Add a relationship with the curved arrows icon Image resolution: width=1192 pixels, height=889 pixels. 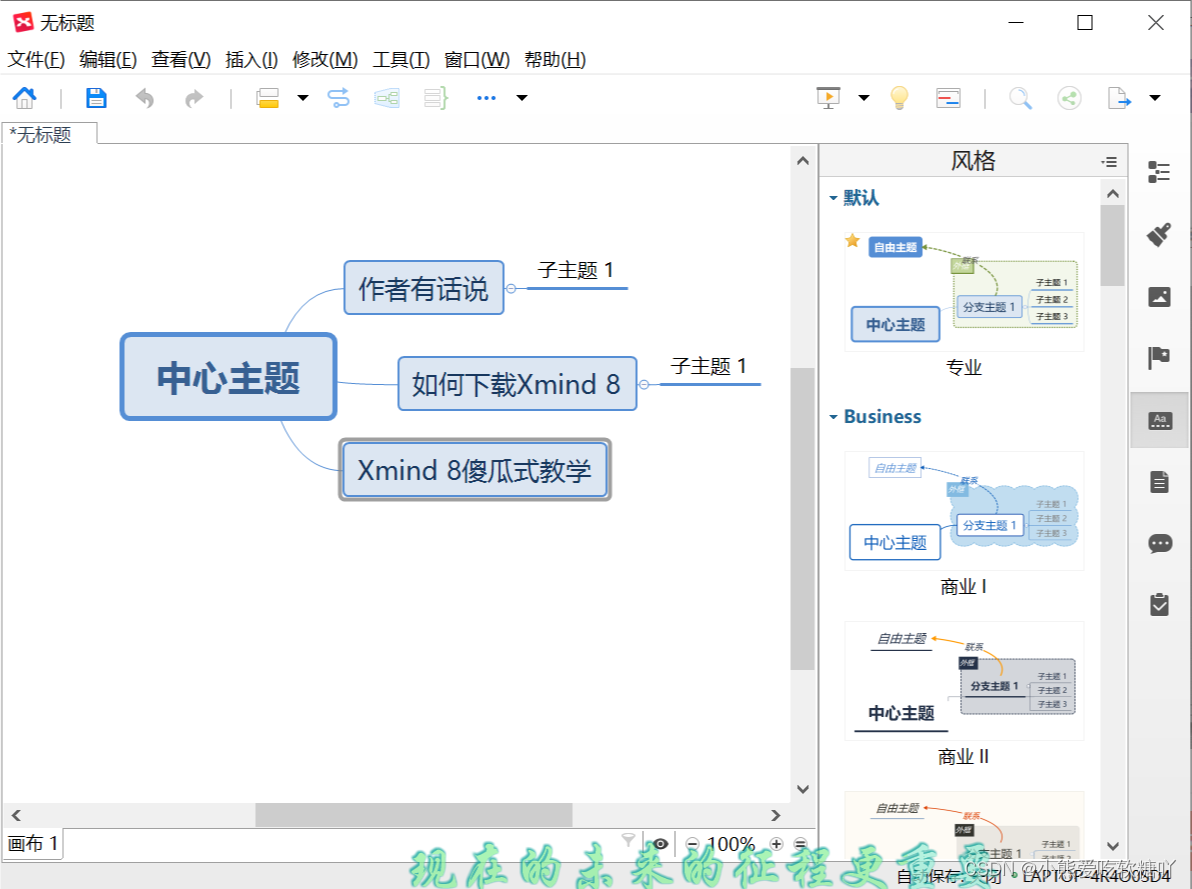click(338, 97)
